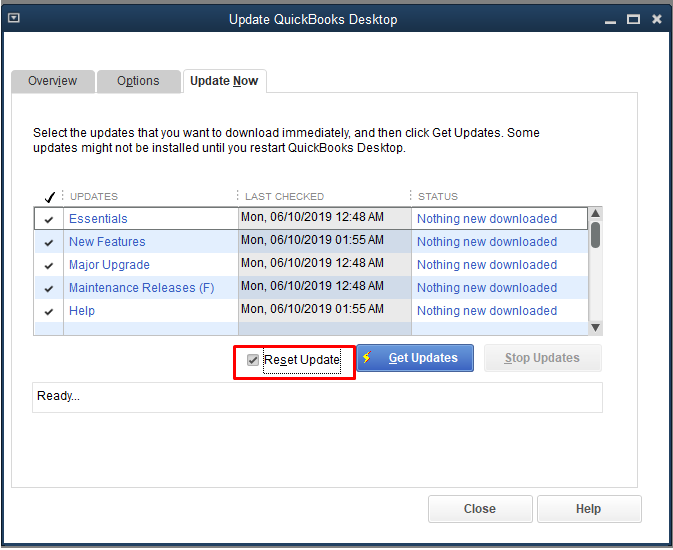Viewport: 673px width, 550px height.
Task: Uncheck the Maintenance Releases (F) checkmark
Action: tap(49, 289)
